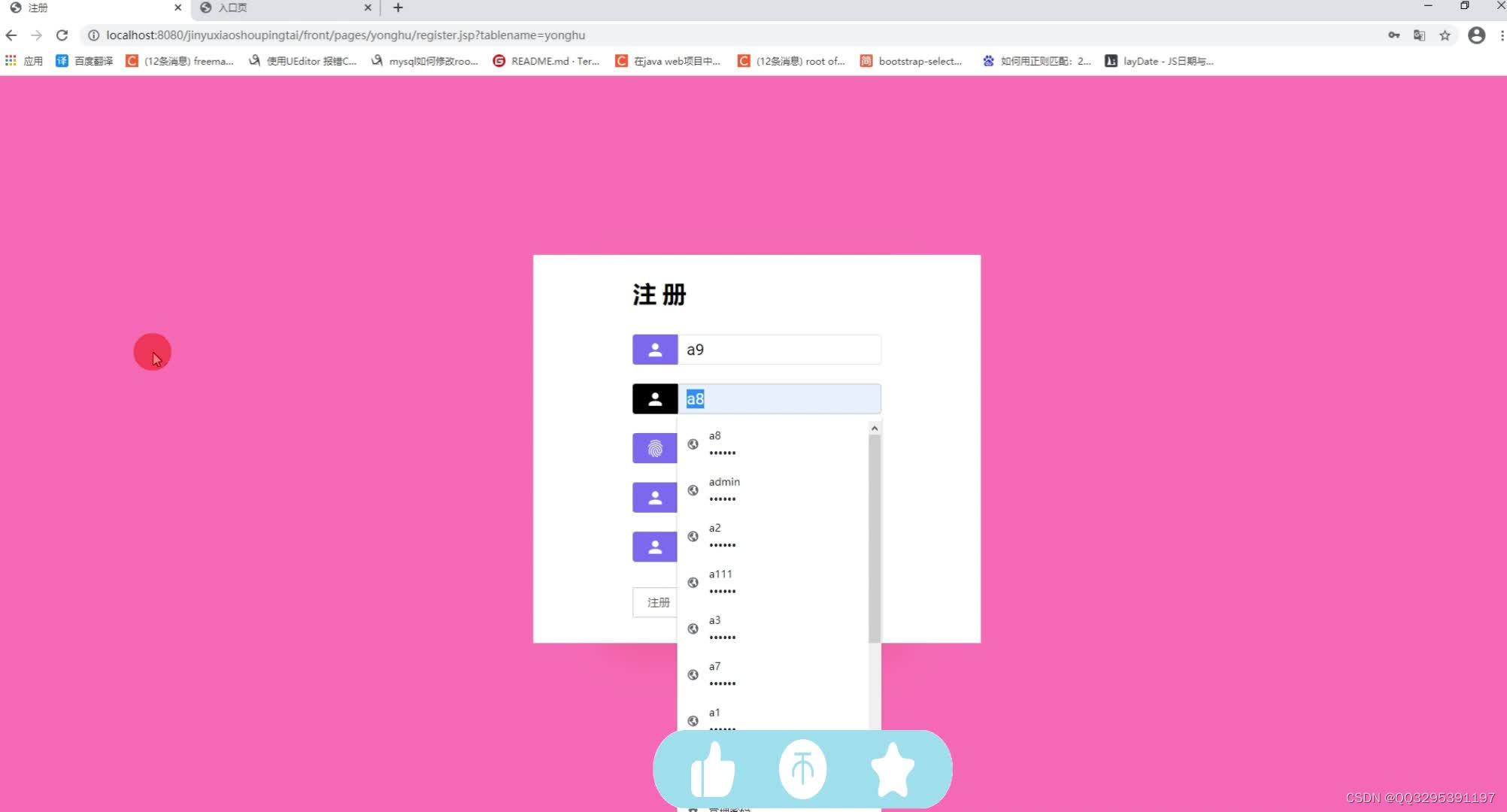The width and height of the screenshot is (1507, 812).
Task: Select the admin autofill suggestion
Action: (x=773, y=489)
